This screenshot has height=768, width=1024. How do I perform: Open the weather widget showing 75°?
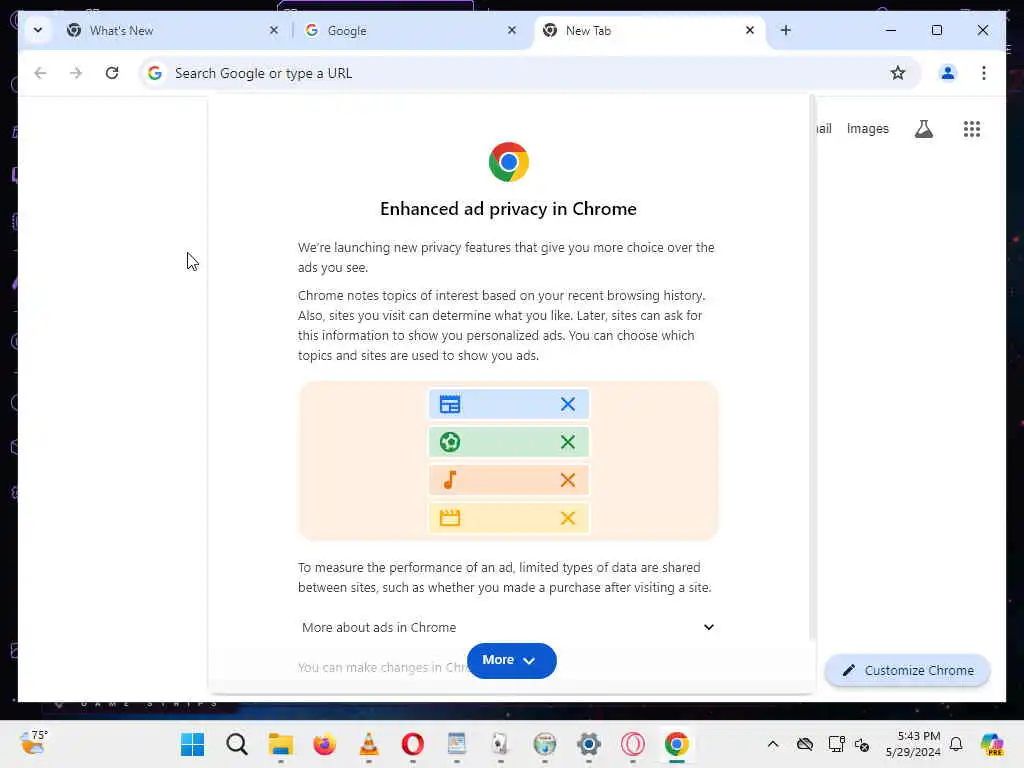tap(33, 743)
